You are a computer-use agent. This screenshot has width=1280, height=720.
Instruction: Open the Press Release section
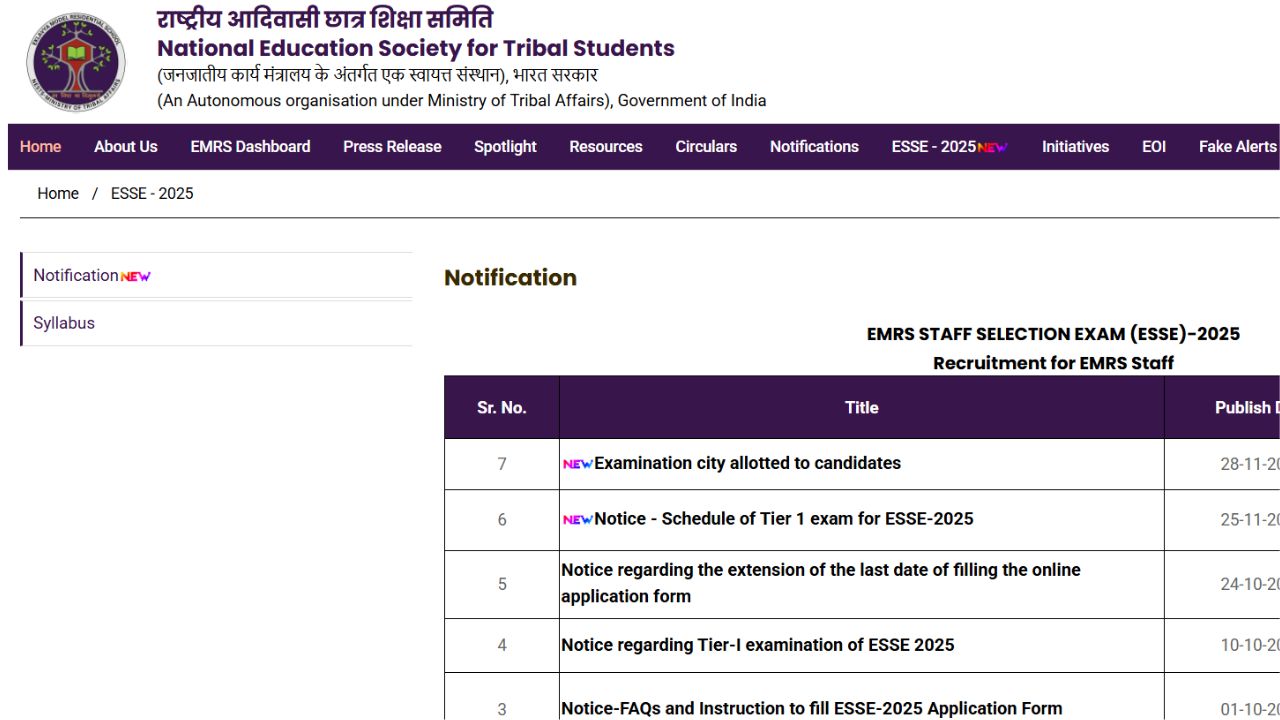tap(391, 146)
